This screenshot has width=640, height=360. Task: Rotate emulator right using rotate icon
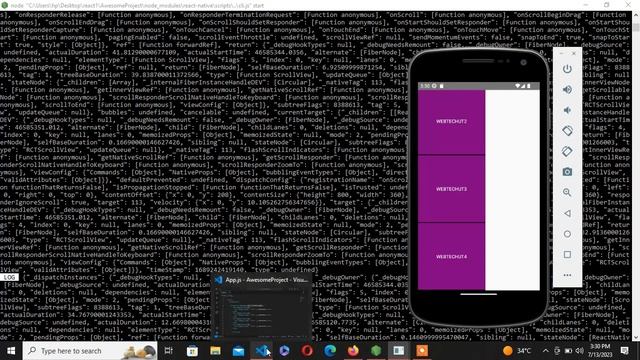567,151
